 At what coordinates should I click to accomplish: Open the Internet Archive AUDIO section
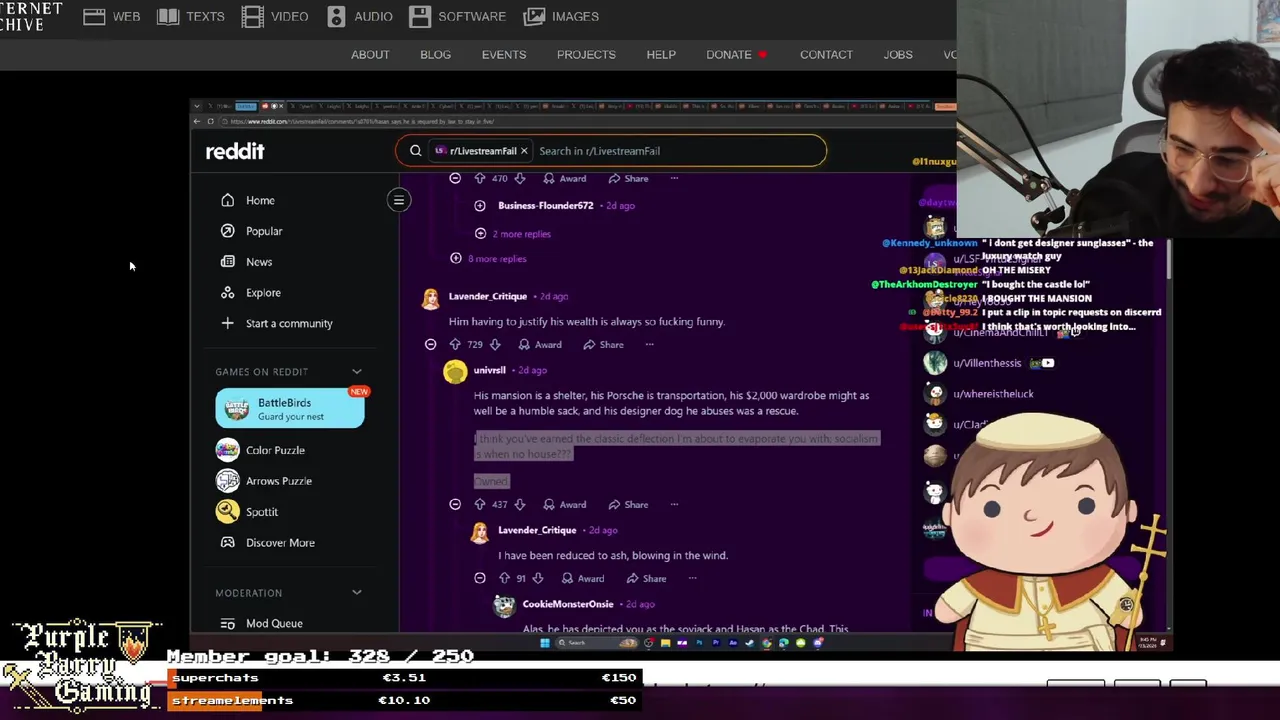pos(359,16)
